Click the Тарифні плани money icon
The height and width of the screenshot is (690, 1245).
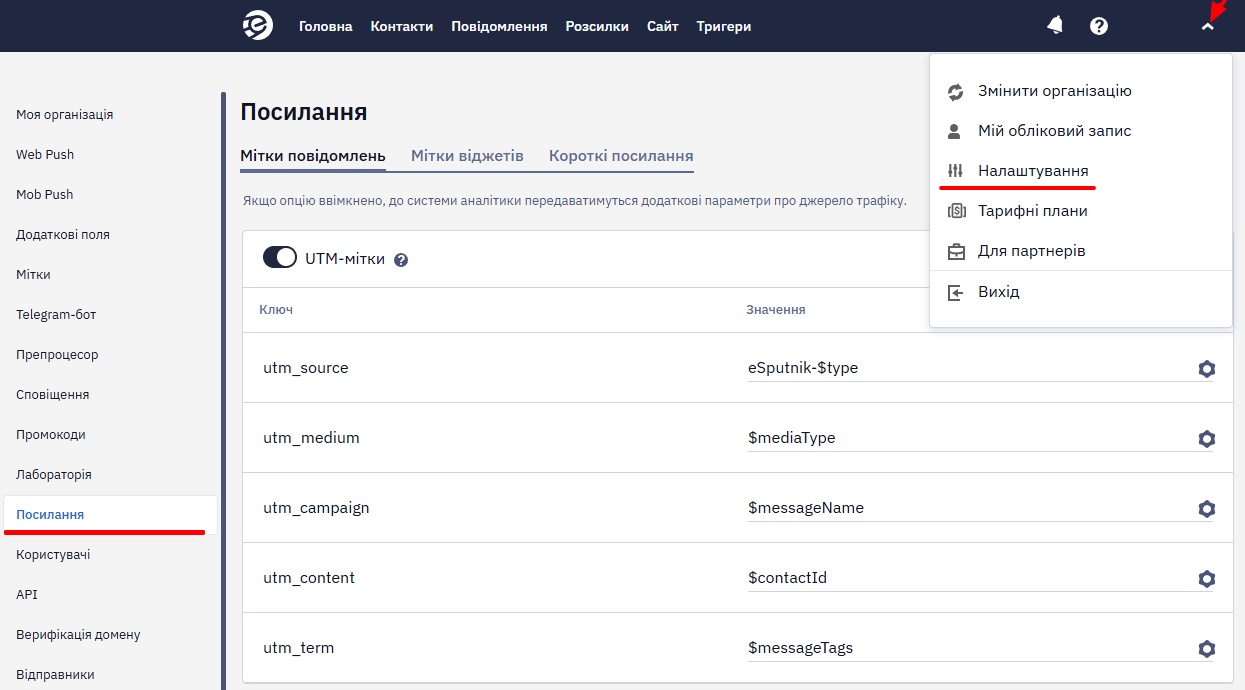pyautogui.click(x=955, y=211)
